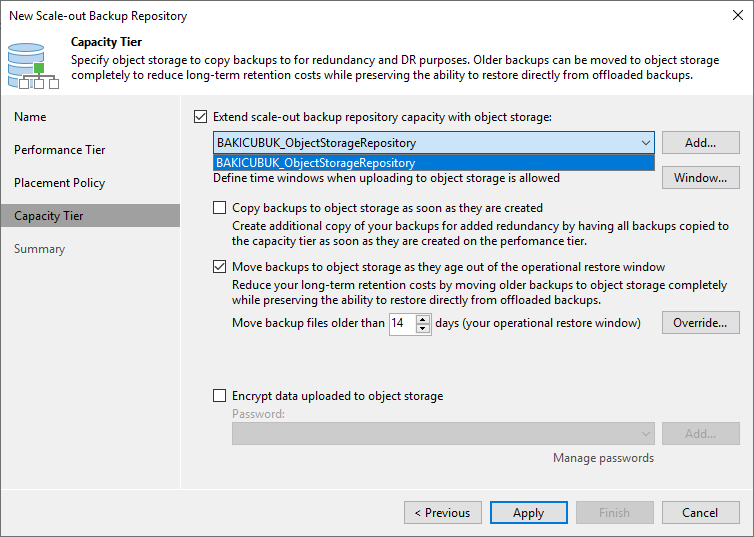Open the Placement Policy step
Image resolution: width=754 pixels, height=537 pixels.
[59, 183]
